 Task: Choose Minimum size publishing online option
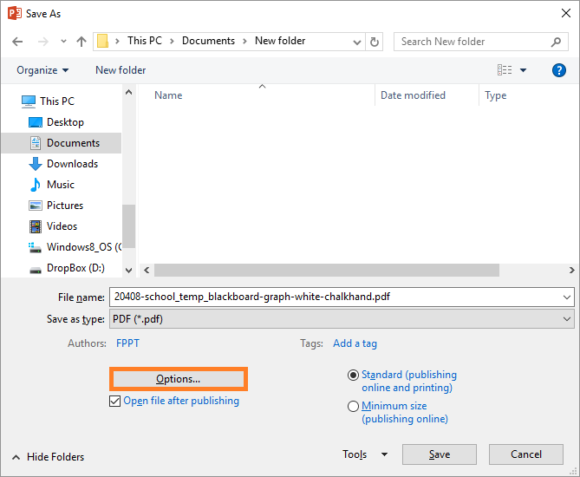(353, 406)
